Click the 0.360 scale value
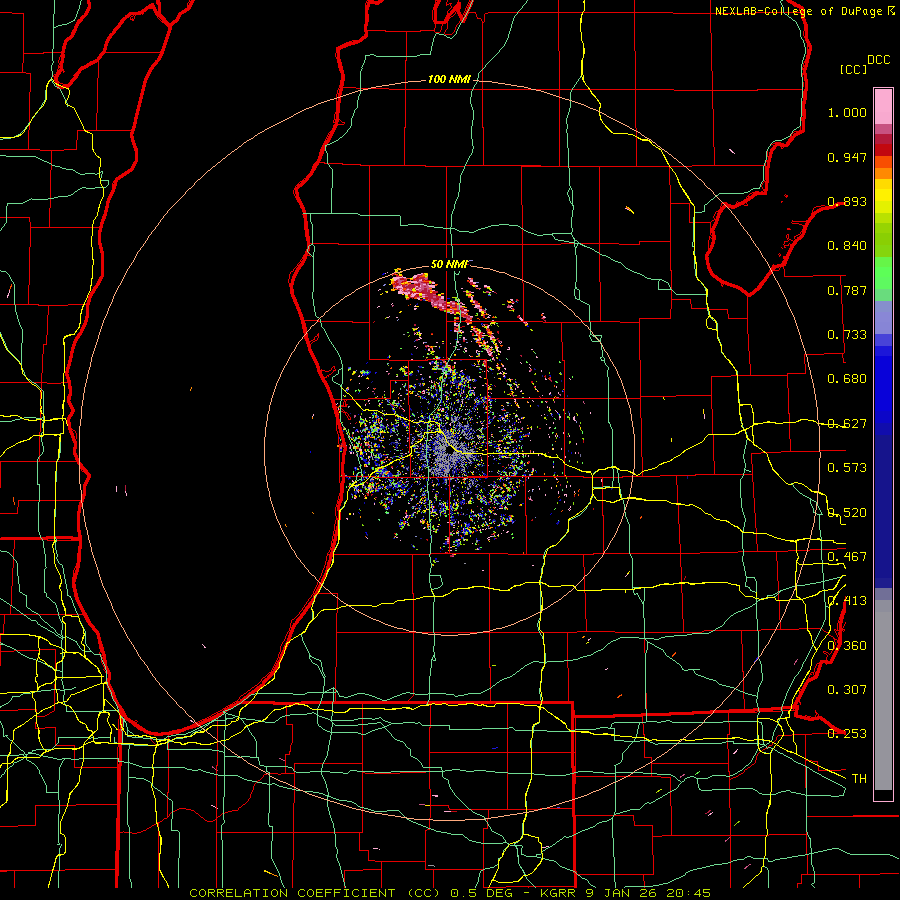900x900 pixels. (847, 646)
